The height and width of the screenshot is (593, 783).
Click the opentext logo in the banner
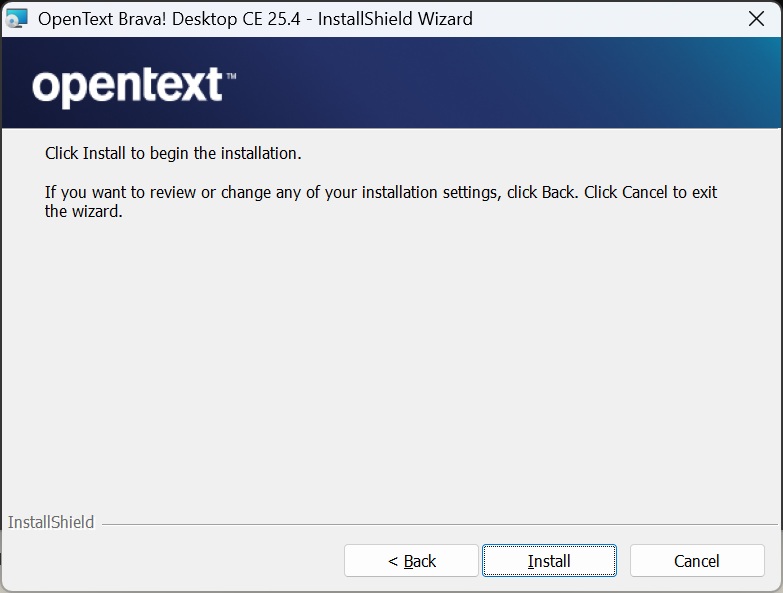(x=127, y=87)
